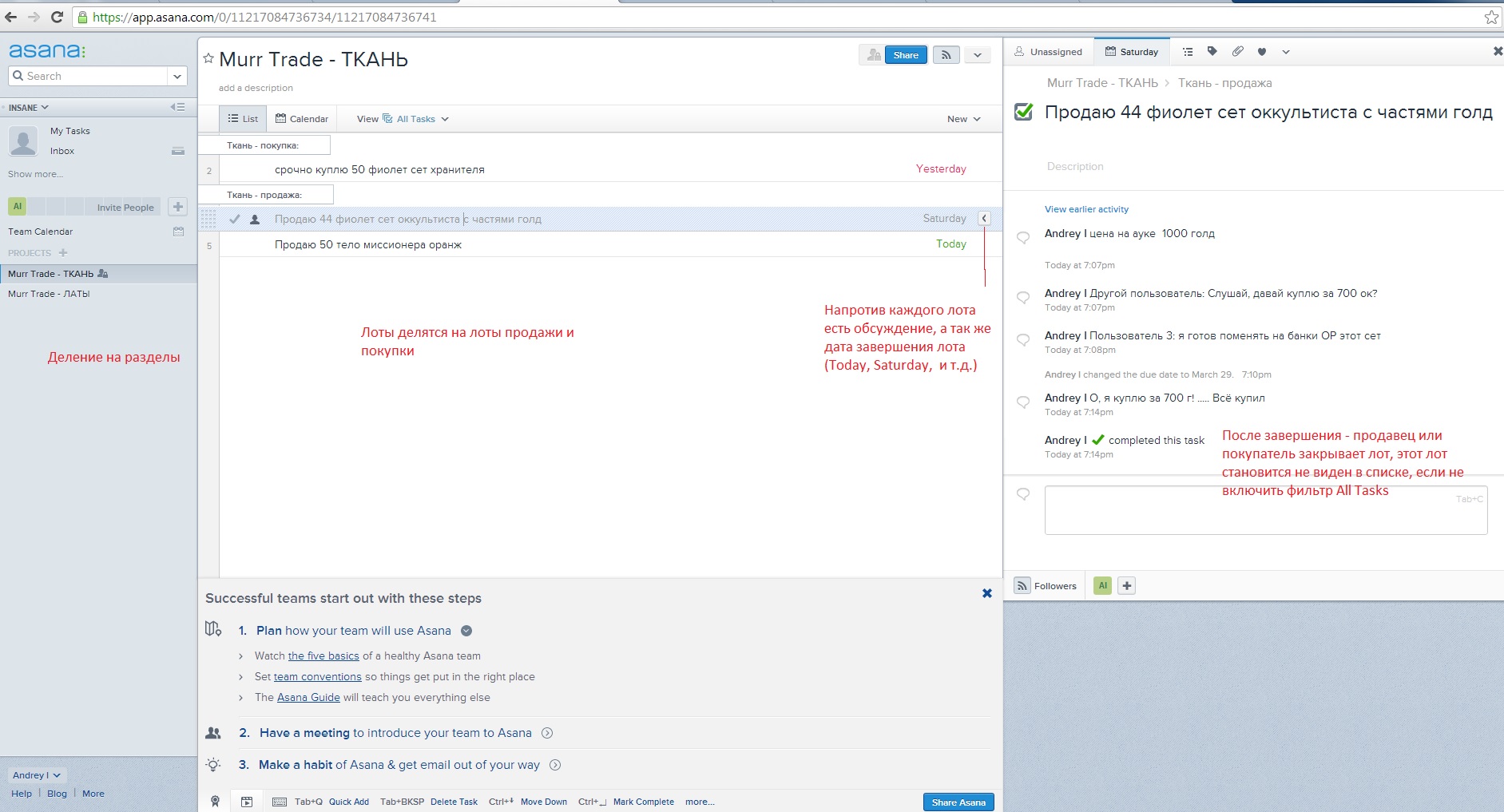The height and width of the screenshot is (812, 1504).
Task: Click inside the comment text box
Action: point(1266,510)
